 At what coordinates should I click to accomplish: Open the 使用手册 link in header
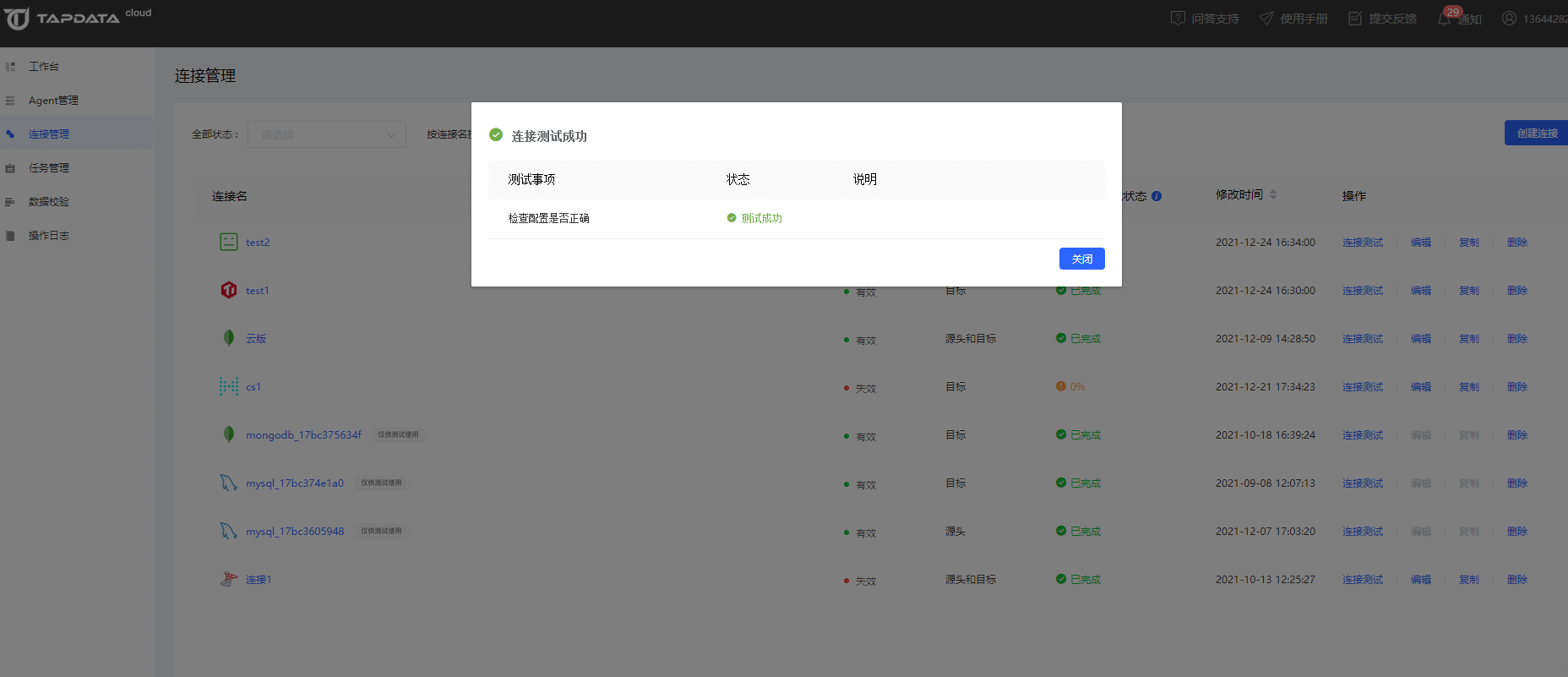click(1303, 19)
